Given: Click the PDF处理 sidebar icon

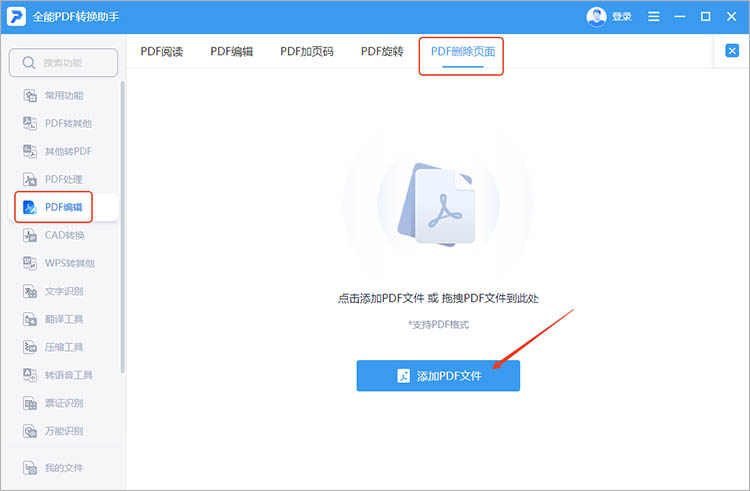Looking at the screenshot, I should coord(30,179).
